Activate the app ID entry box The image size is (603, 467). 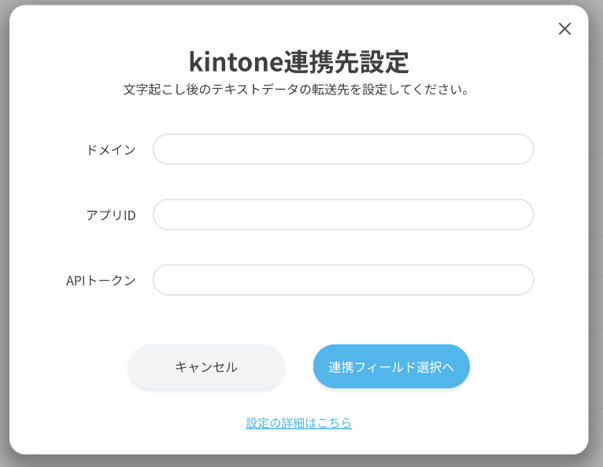coord(343,214)
